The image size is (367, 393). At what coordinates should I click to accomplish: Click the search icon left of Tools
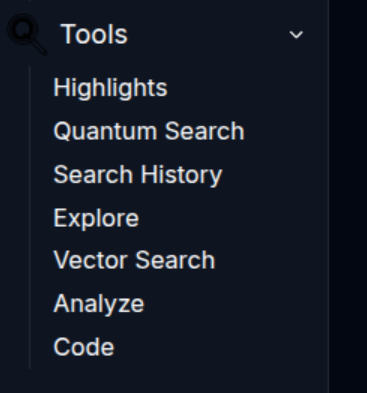click(x=27, y=34)
